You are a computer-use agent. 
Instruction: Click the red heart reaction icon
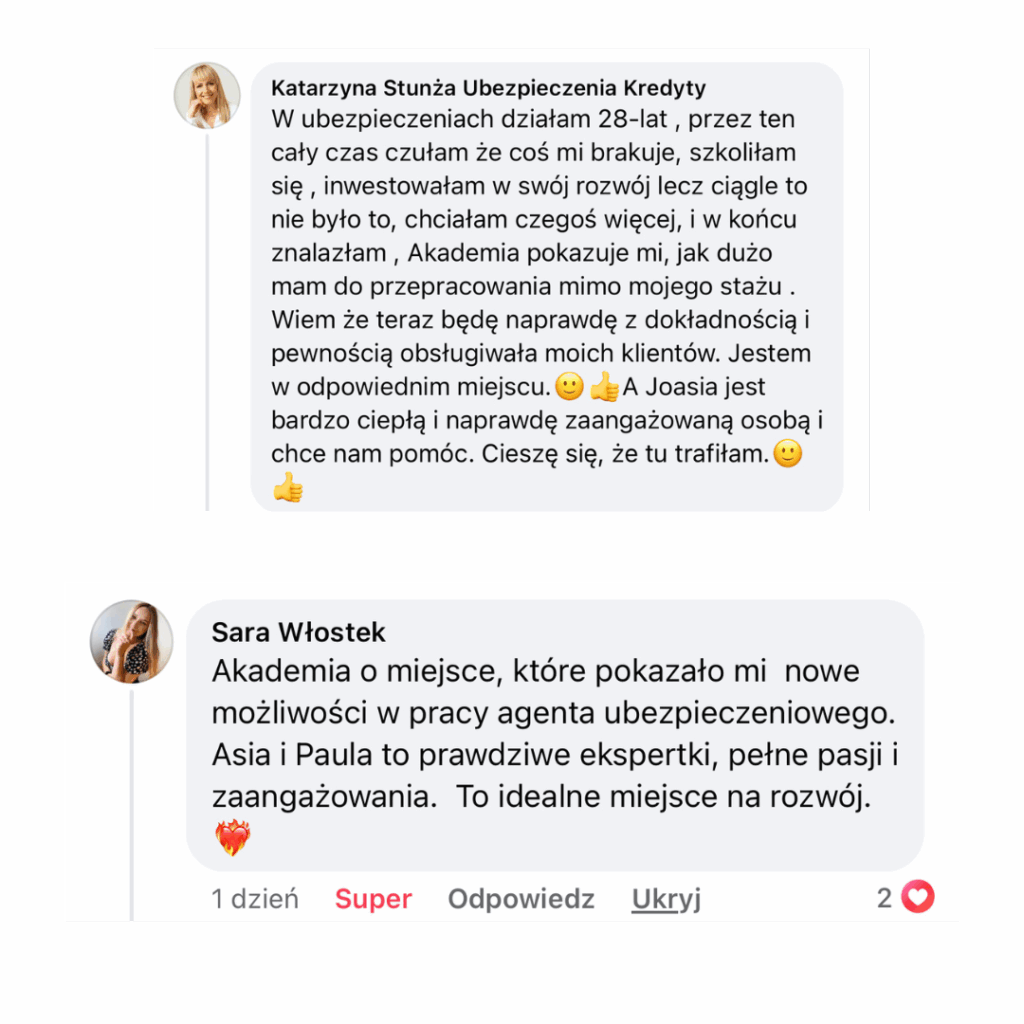click(x=918, y=897)
